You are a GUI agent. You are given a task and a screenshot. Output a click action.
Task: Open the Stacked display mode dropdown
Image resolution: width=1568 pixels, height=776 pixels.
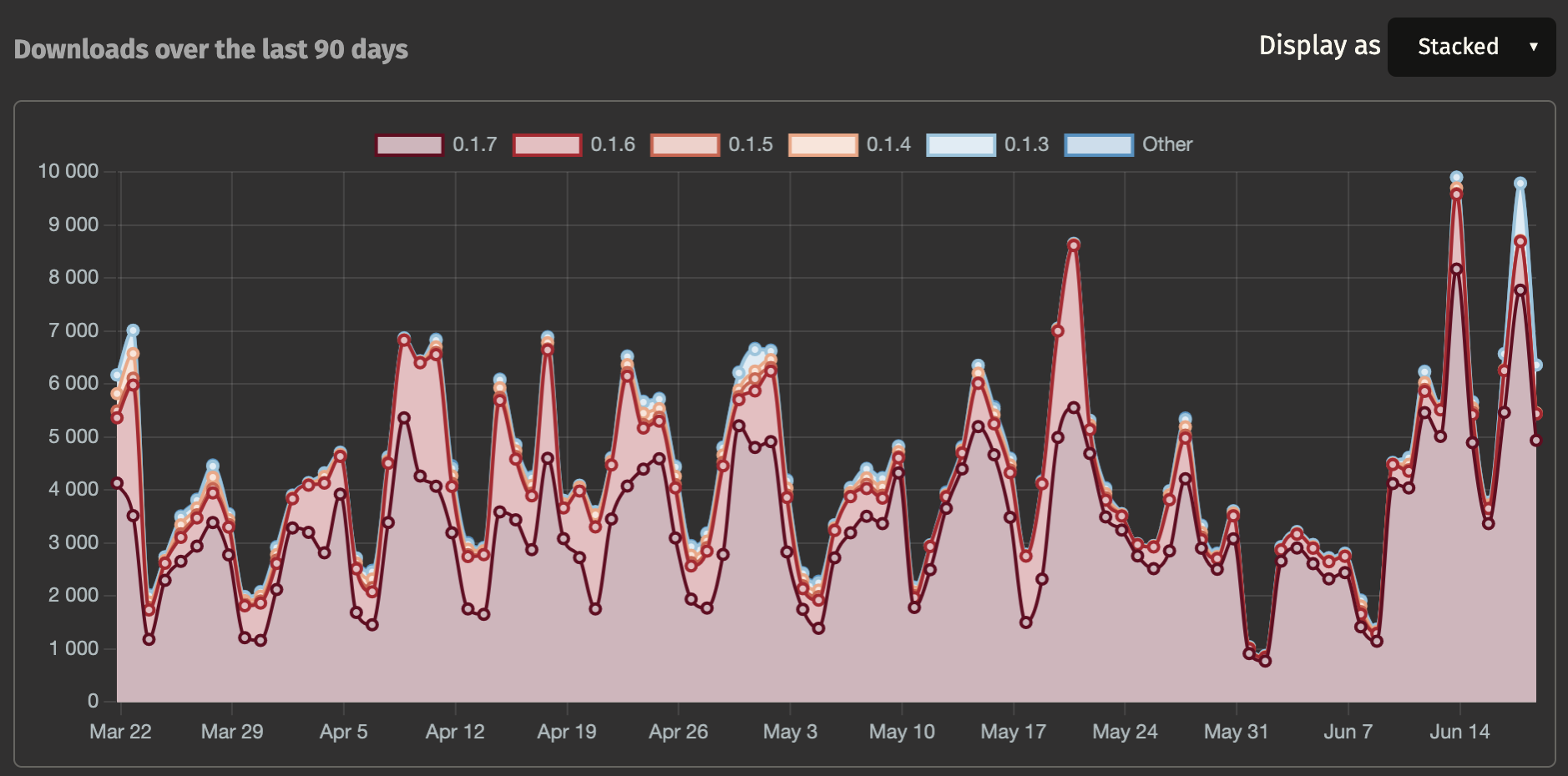tap(1471, 47)
